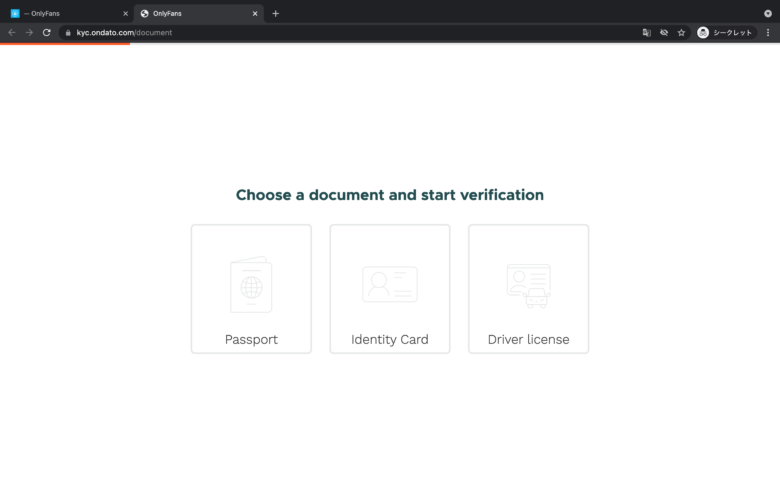Screen dimensions: 780x488
Task: Open the incognito profile シークレット button
Action: (726, 32)
